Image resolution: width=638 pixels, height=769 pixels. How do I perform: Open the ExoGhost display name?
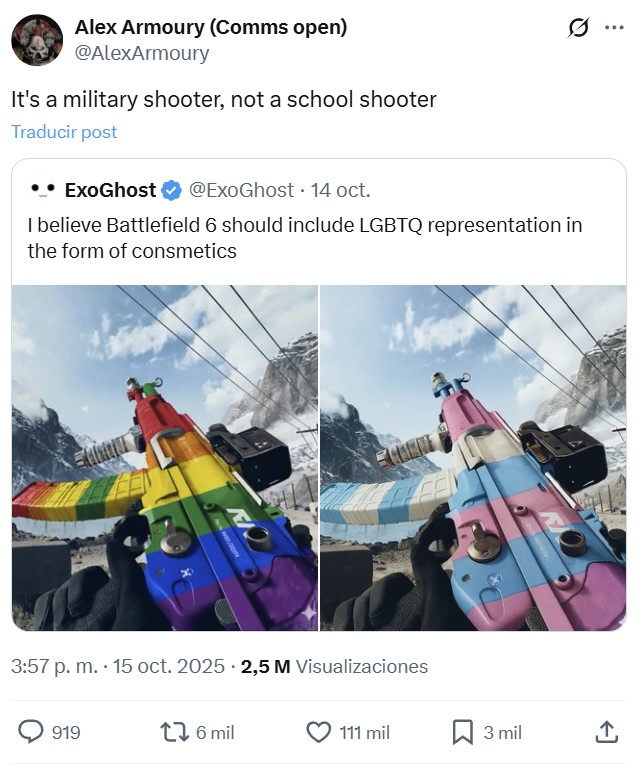(x=110, y=190)
